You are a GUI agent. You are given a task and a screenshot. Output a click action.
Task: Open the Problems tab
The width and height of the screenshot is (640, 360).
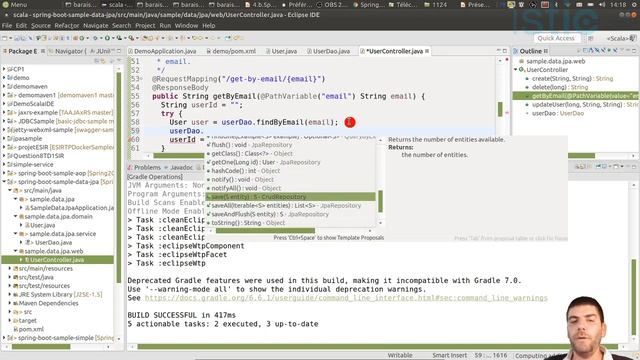(x=144, y=167)
